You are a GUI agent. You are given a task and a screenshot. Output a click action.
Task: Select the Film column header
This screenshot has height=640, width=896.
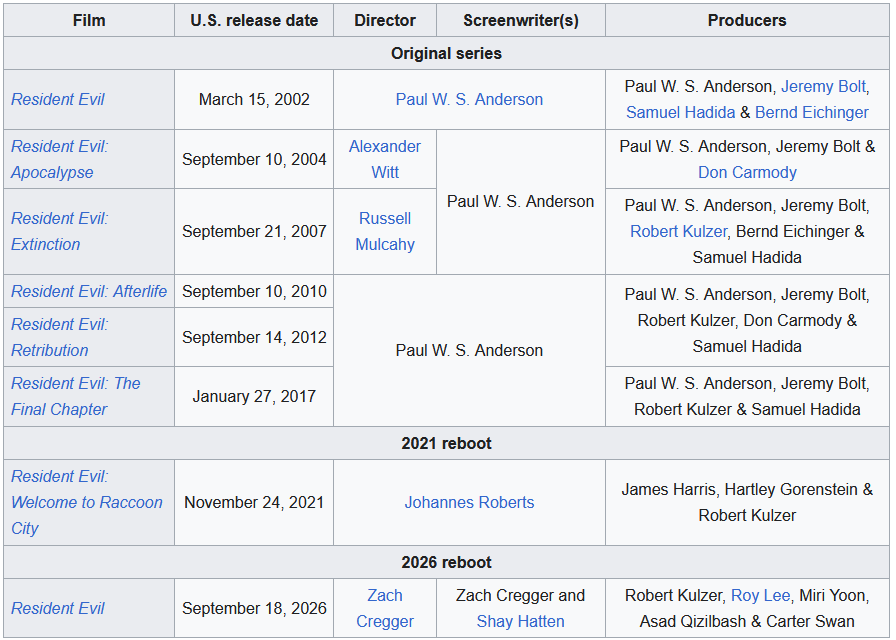point(89,21)
